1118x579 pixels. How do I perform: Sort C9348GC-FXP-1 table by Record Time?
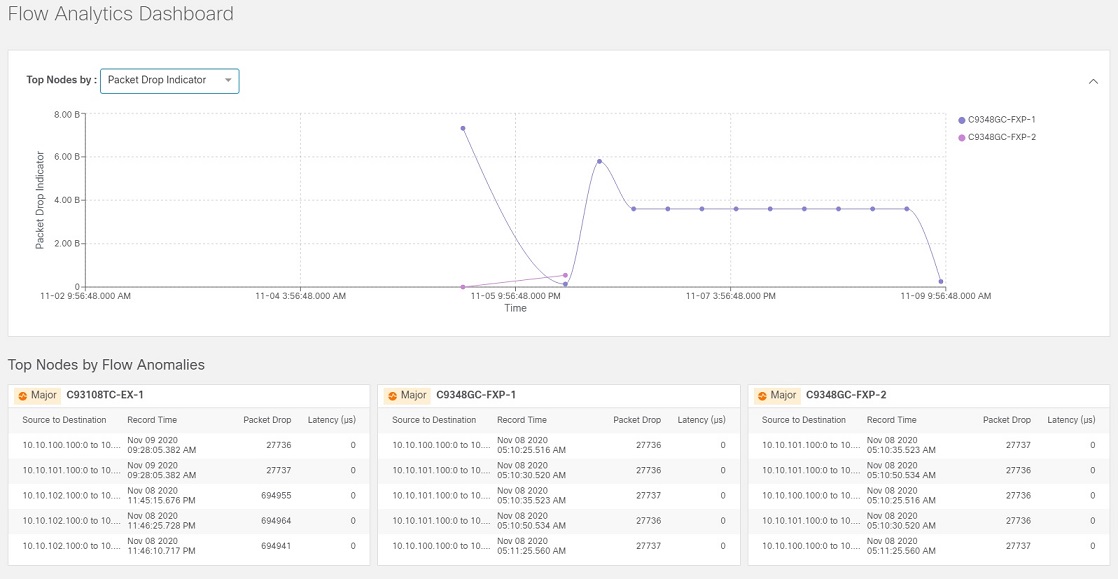coord(522,420)
